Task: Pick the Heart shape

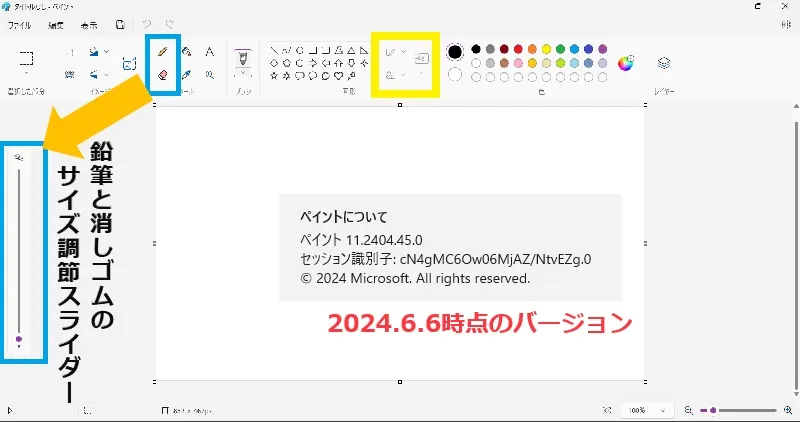Action: (338, 76)
